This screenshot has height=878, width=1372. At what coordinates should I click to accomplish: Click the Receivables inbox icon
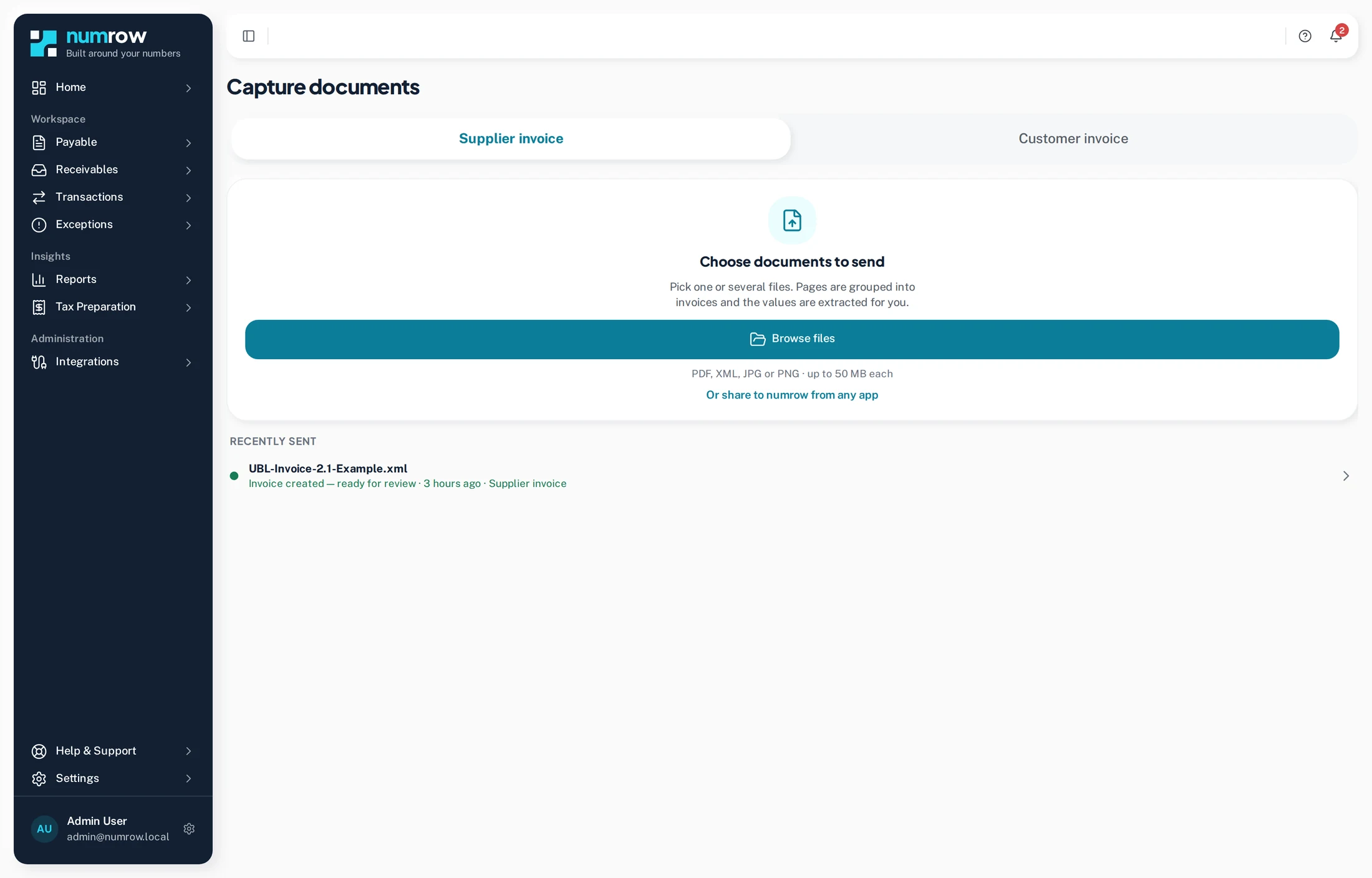pyautogui.click(x=39, y=170)
